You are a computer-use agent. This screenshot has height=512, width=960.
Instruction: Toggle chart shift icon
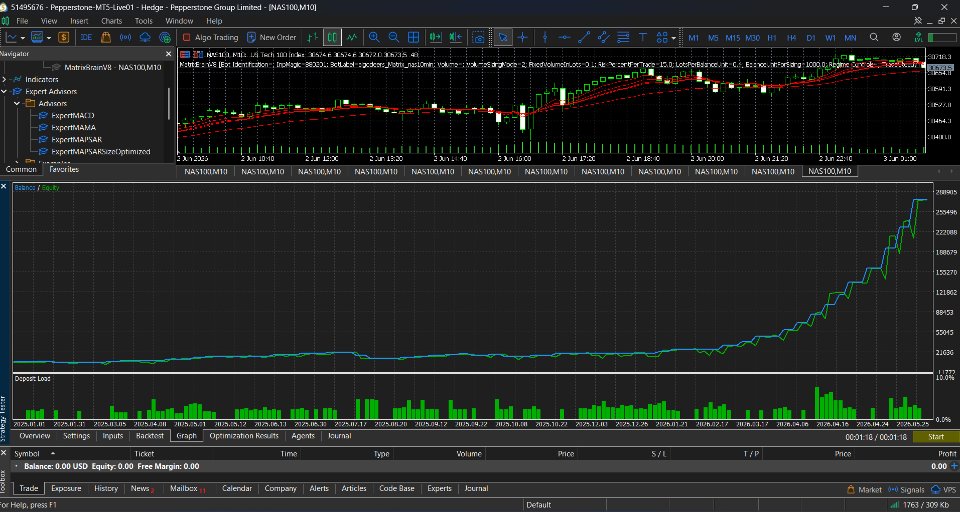tap(455, 37)
